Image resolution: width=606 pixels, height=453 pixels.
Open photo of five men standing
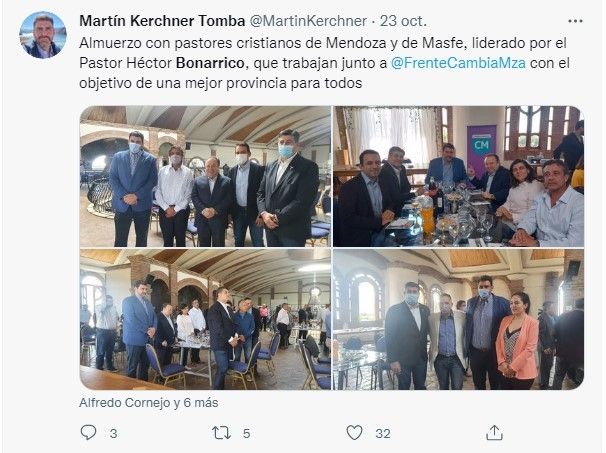coord(205,176)
